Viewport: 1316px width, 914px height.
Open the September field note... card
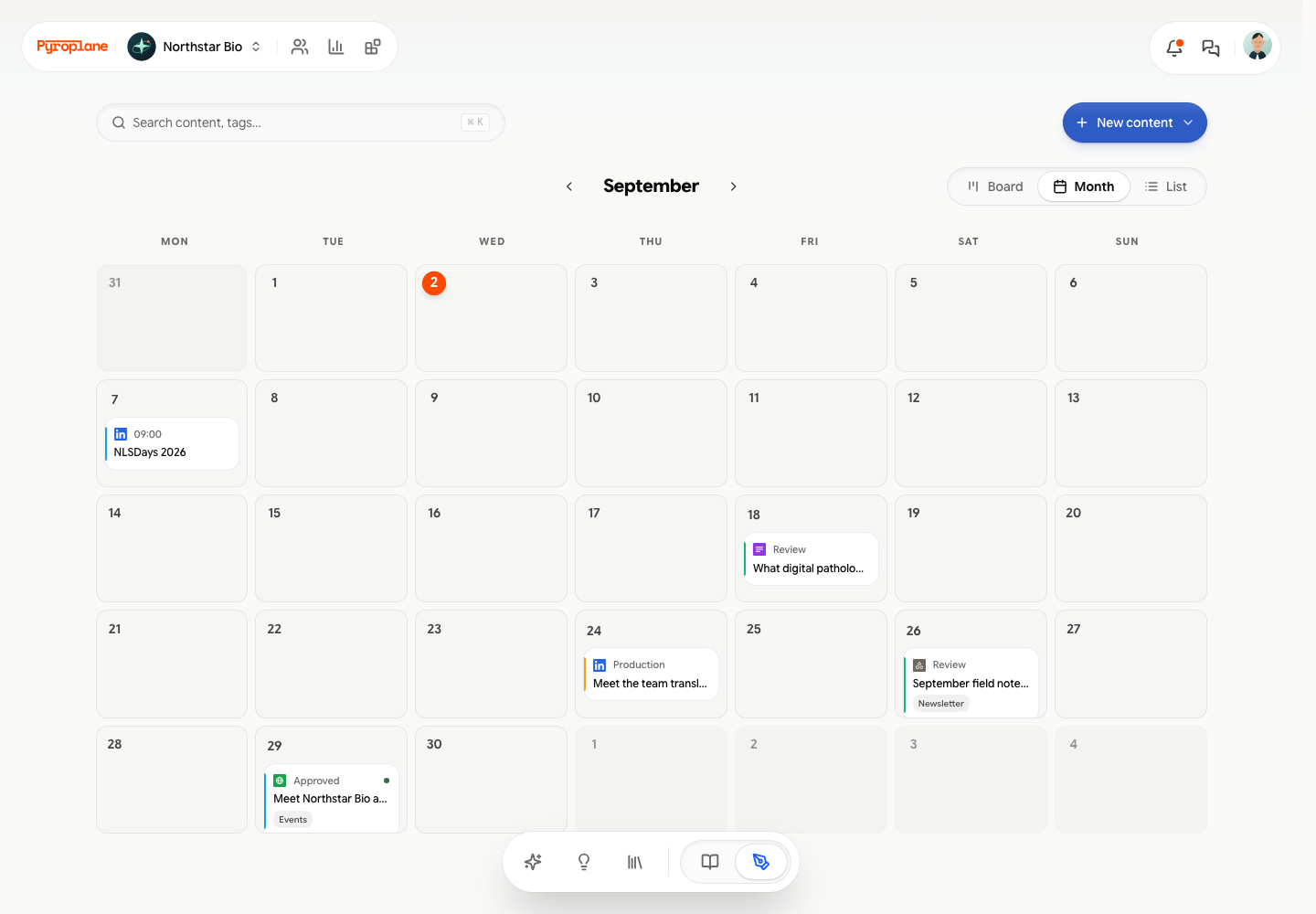971,683
